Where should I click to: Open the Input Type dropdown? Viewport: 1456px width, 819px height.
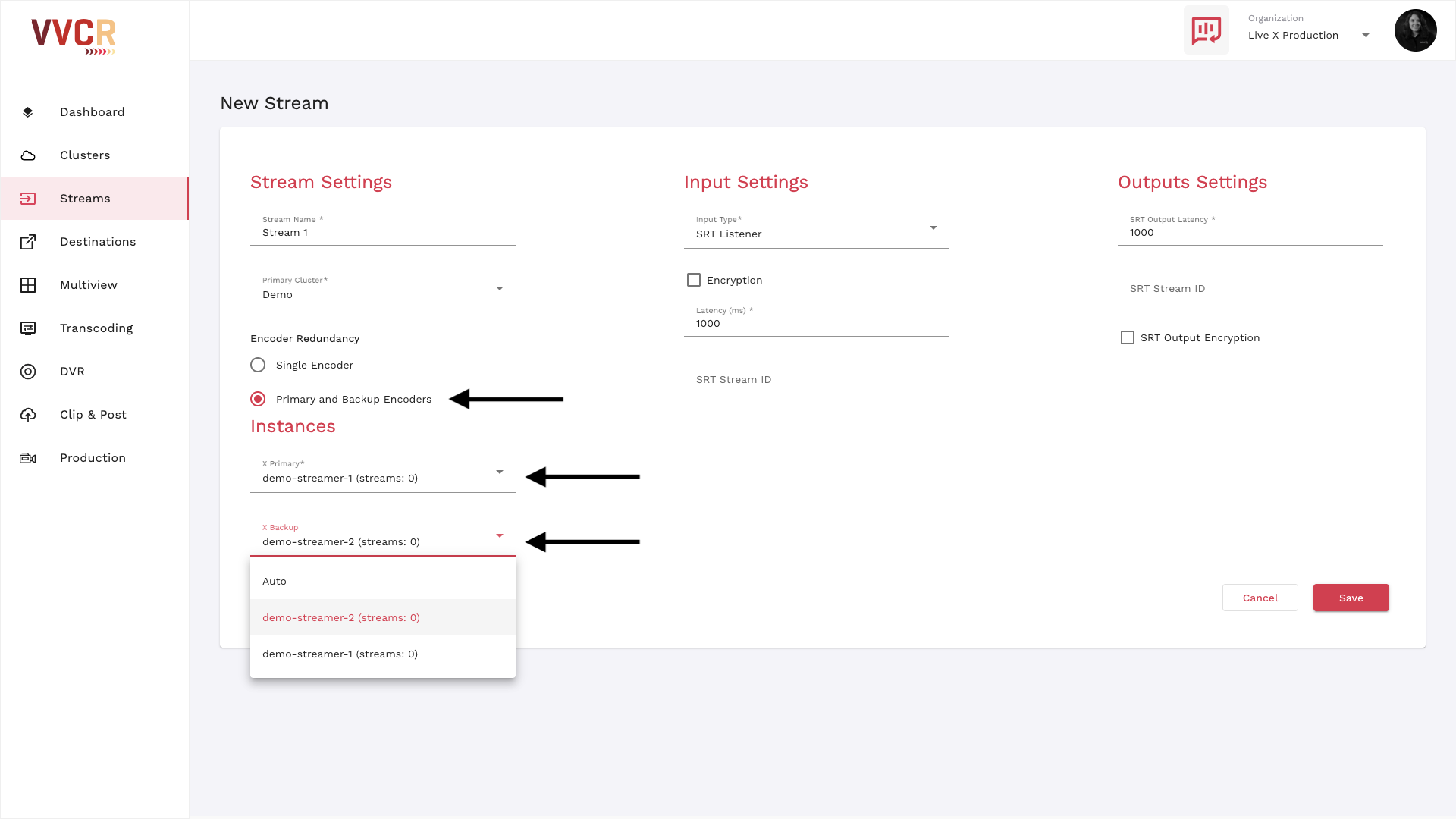tap(817, 228)
